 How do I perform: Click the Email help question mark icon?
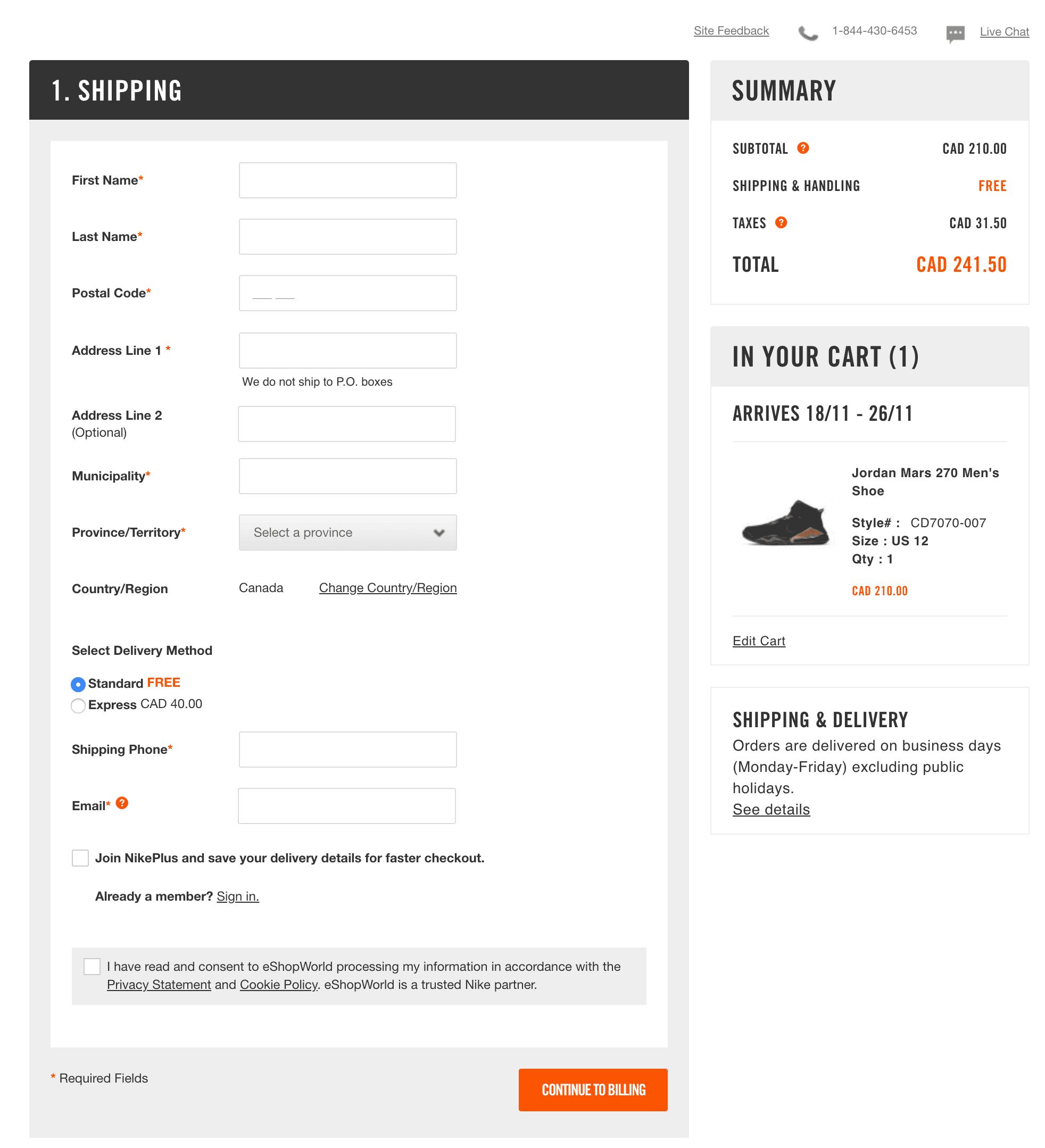(x=121, y=804)
